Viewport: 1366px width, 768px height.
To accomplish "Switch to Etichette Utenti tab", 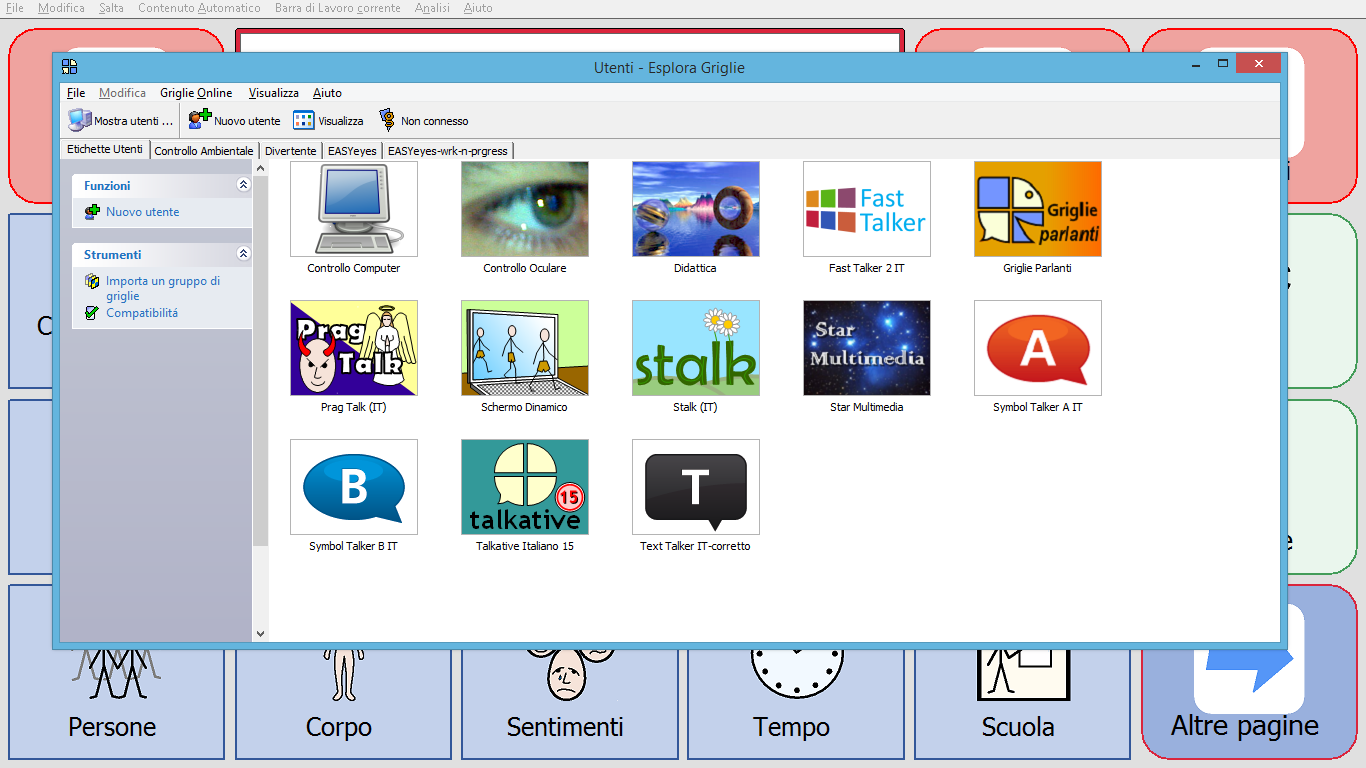I will (105, 149).
